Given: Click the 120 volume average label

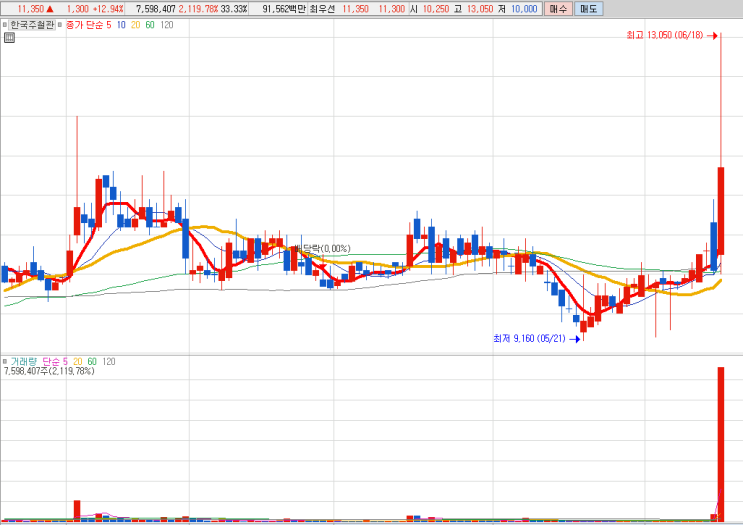Looking at the screenshot, I should [109, 362].
